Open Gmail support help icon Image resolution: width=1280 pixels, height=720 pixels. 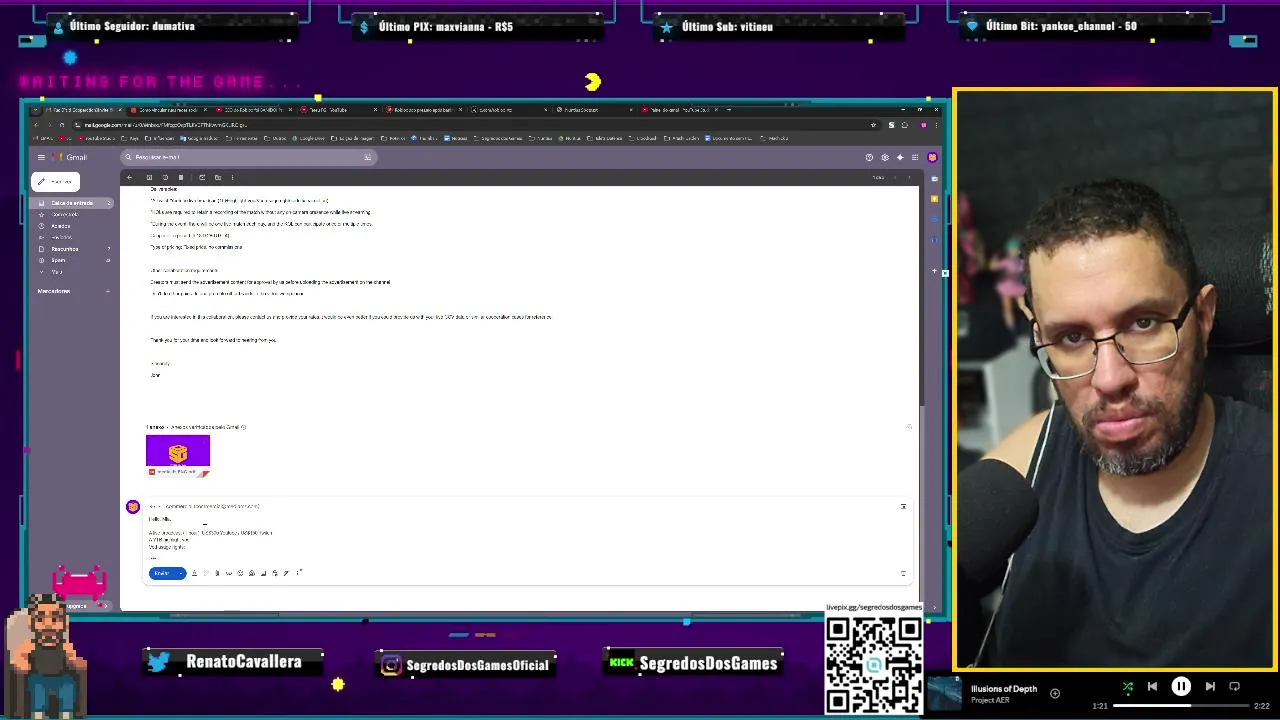pyautogui.click(x=869, y=157)
